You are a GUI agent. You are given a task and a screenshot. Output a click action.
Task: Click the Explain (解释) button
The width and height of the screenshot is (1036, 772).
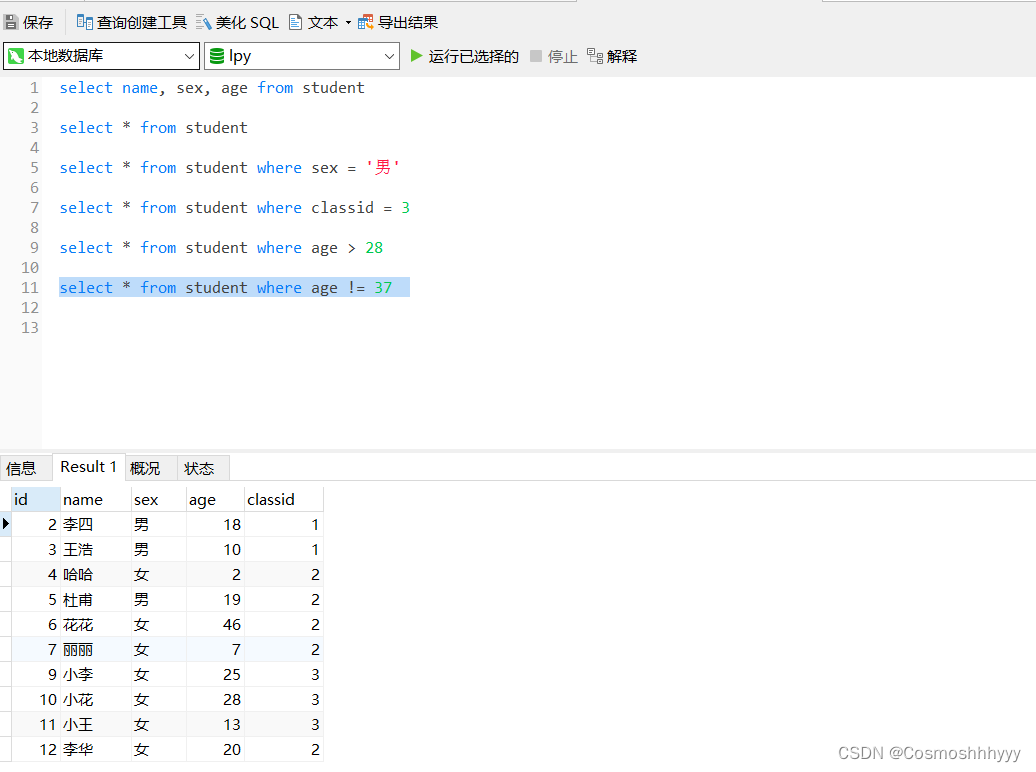pyautogui.click(x=612, y=56)
